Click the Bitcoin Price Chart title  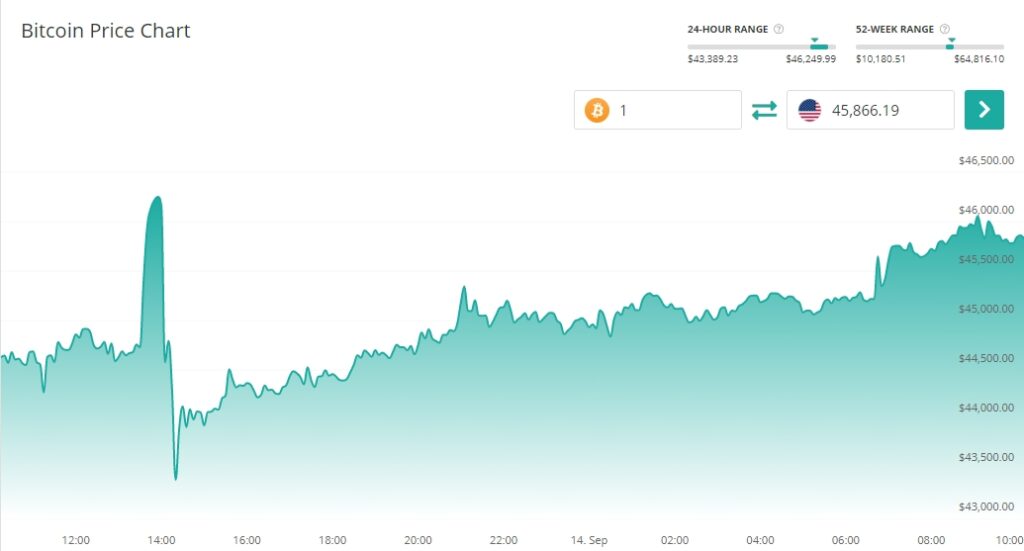click(105, 31)
